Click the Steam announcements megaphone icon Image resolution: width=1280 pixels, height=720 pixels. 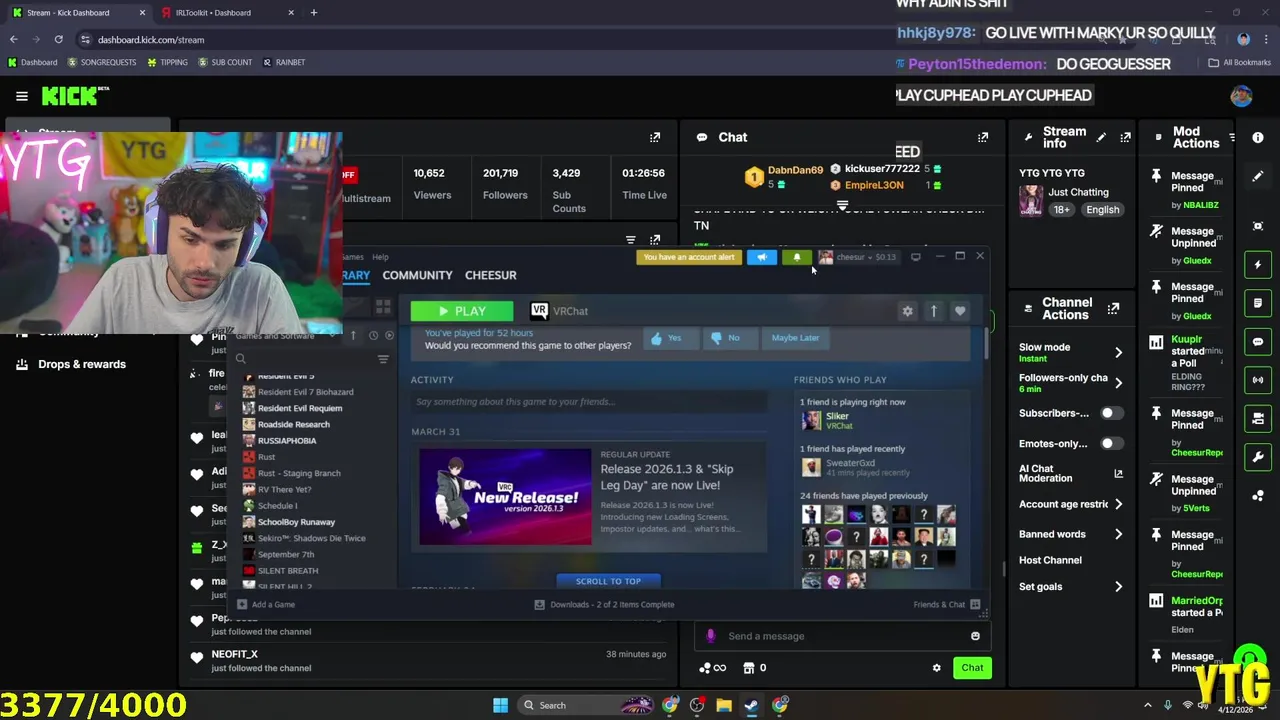coord(761,257)
